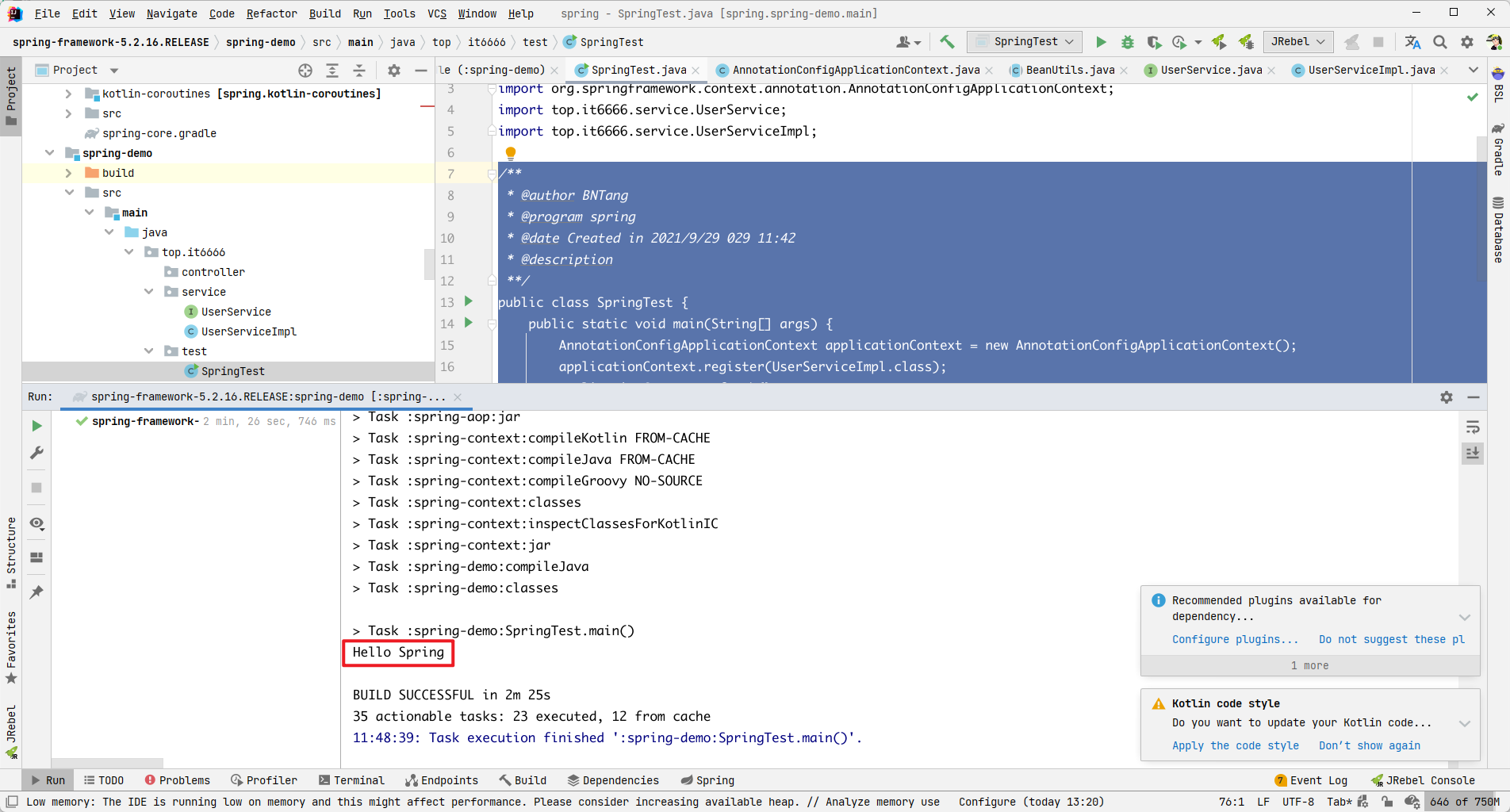Open the Translate tool icon
The height and width of the screenshot is (812, 1510).
1412,42
